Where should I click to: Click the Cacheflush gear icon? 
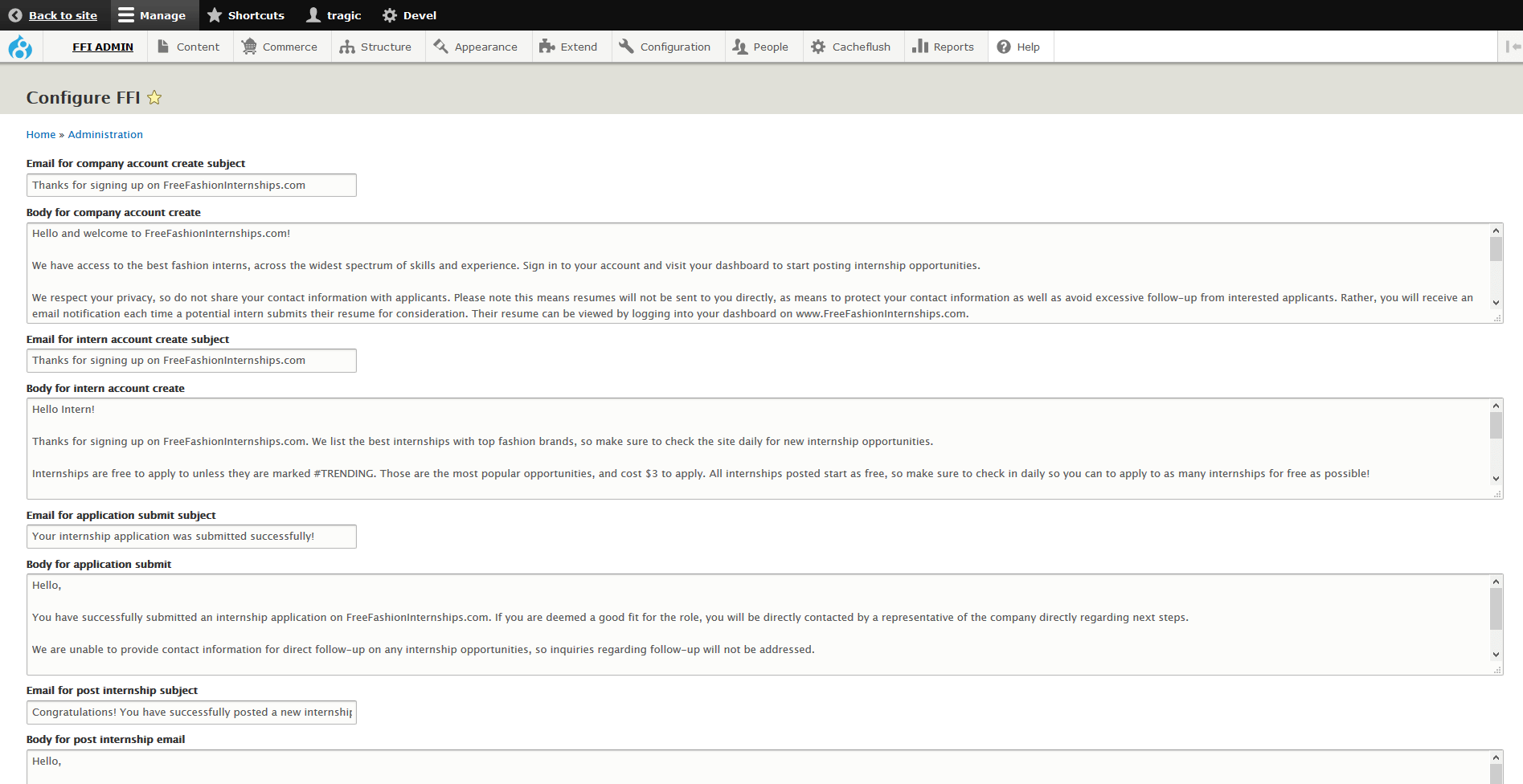818,47
